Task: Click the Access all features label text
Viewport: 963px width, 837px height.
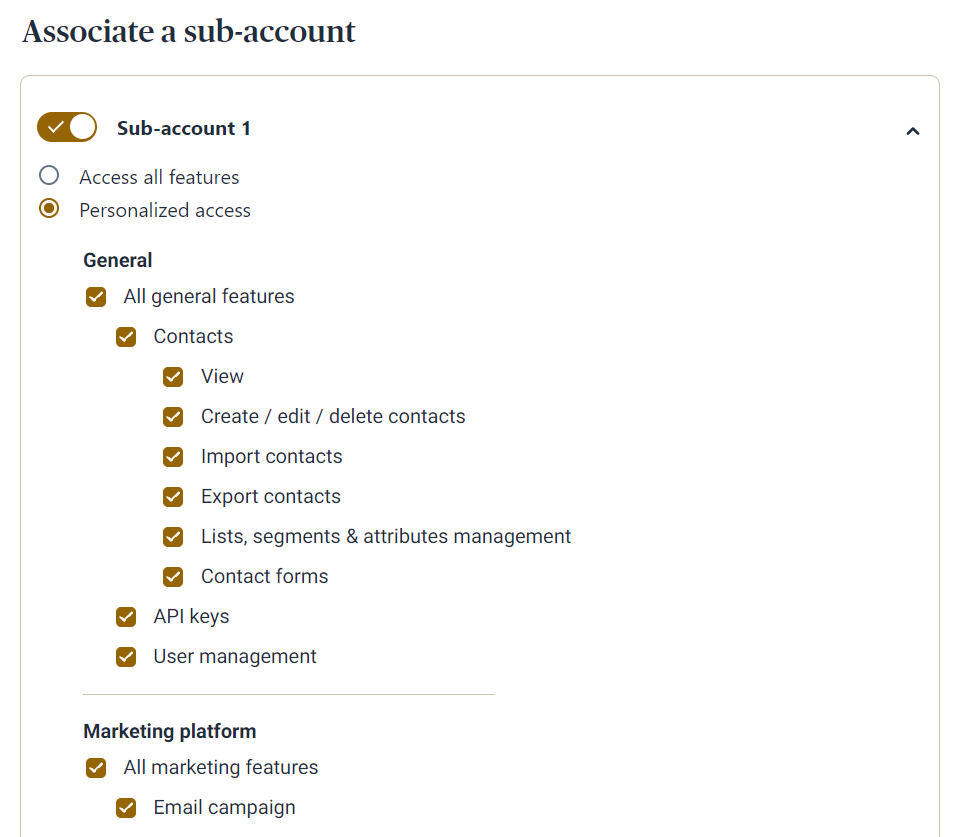Action: click(159, 177)
